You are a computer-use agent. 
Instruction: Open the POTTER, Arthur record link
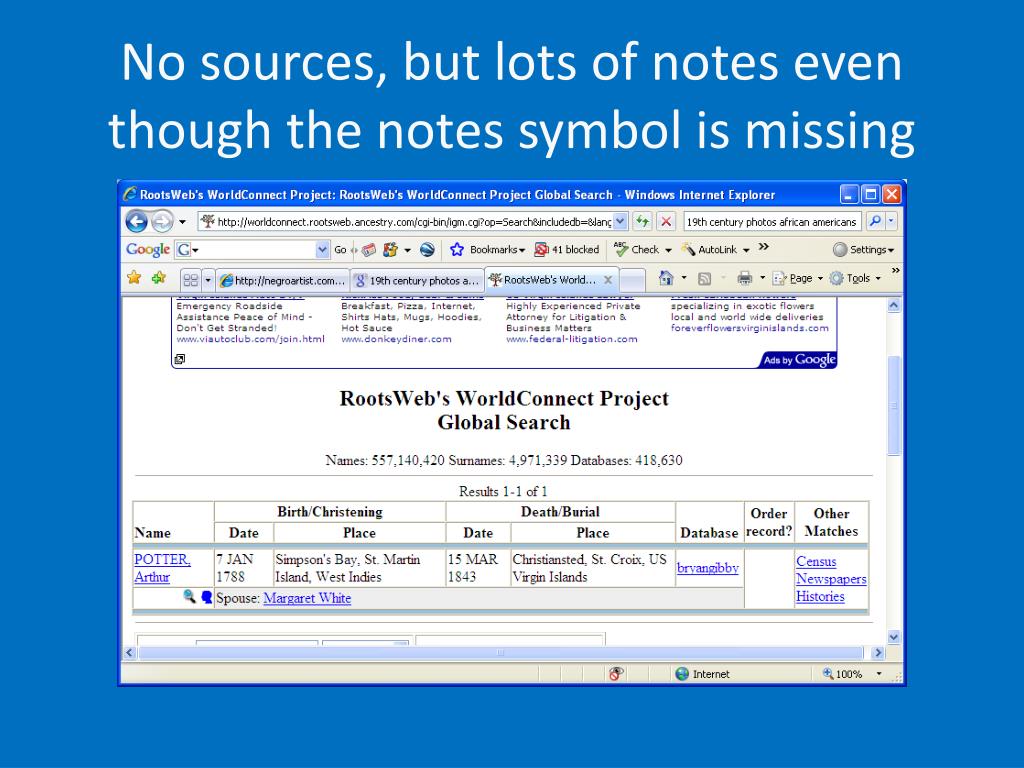tap(162, 568)
